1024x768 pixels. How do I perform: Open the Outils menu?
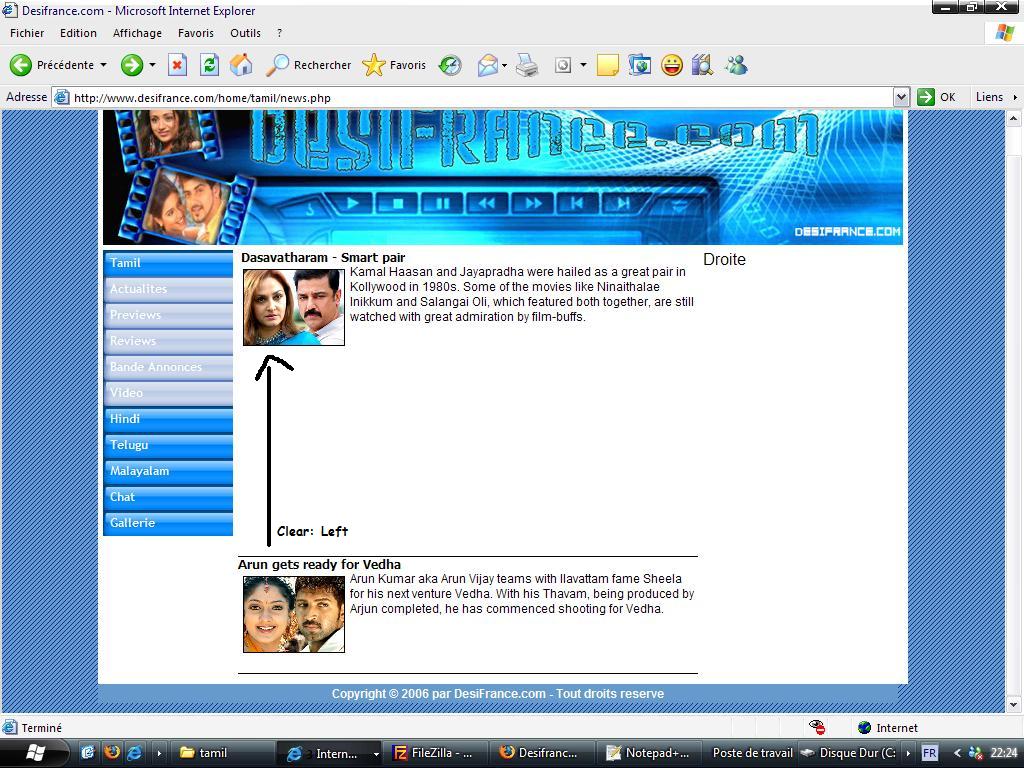click(245, 33)
